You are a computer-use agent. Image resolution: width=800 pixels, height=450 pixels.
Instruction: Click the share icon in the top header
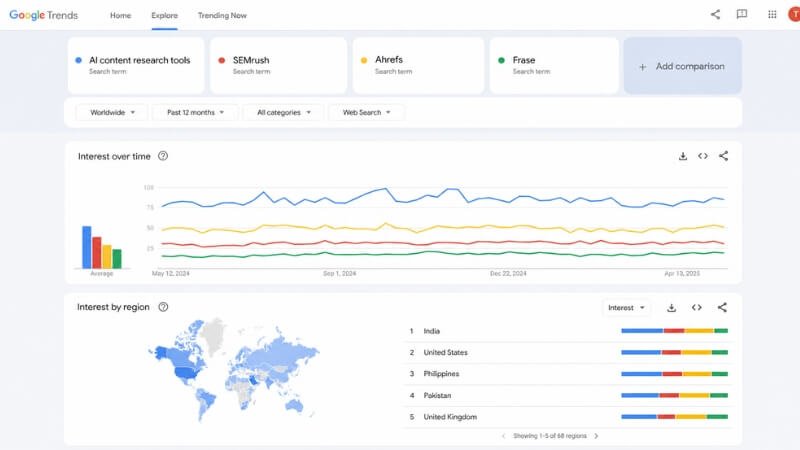point(715,14)
